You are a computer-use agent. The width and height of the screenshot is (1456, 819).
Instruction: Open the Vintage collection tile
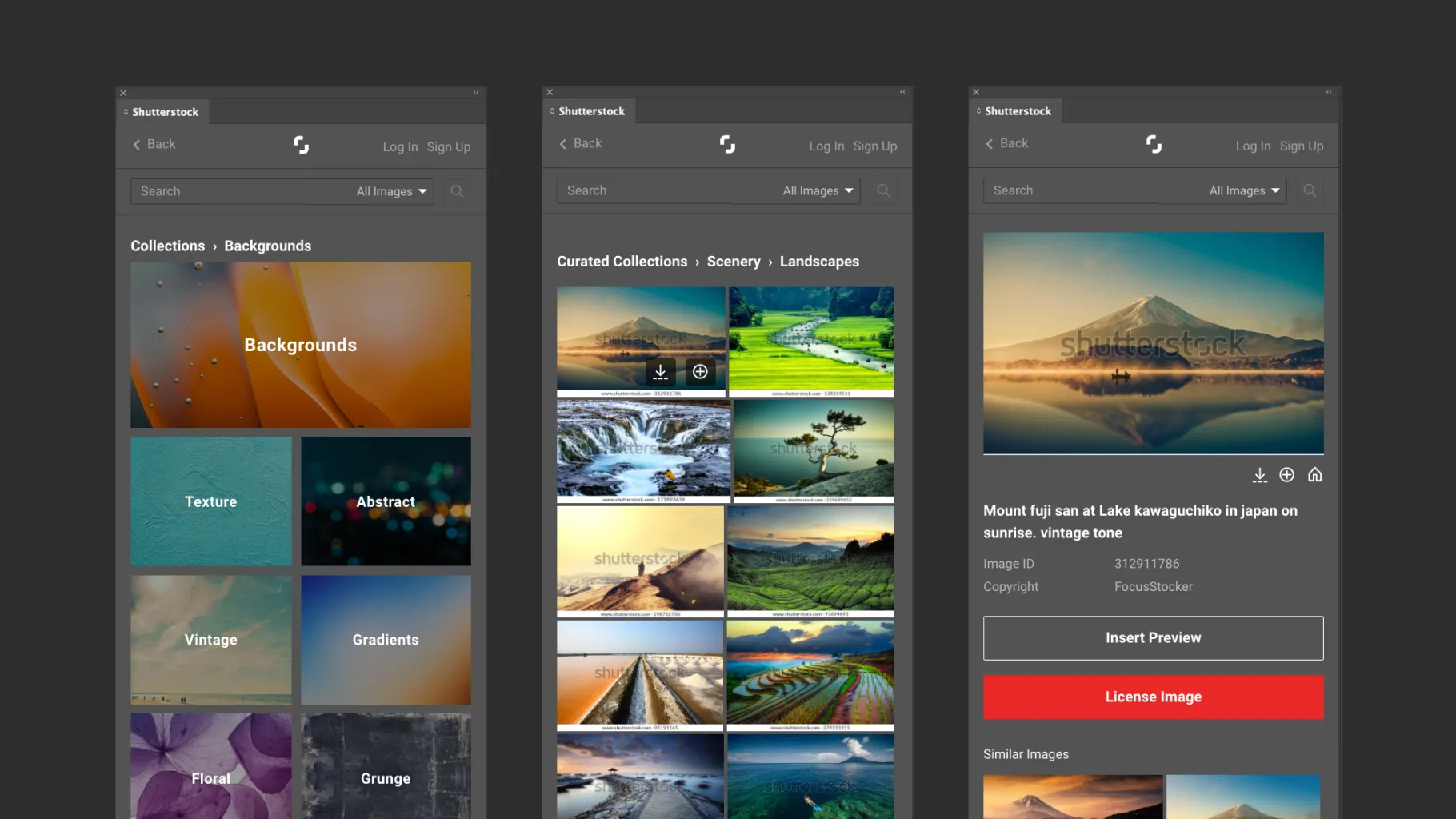211,640
